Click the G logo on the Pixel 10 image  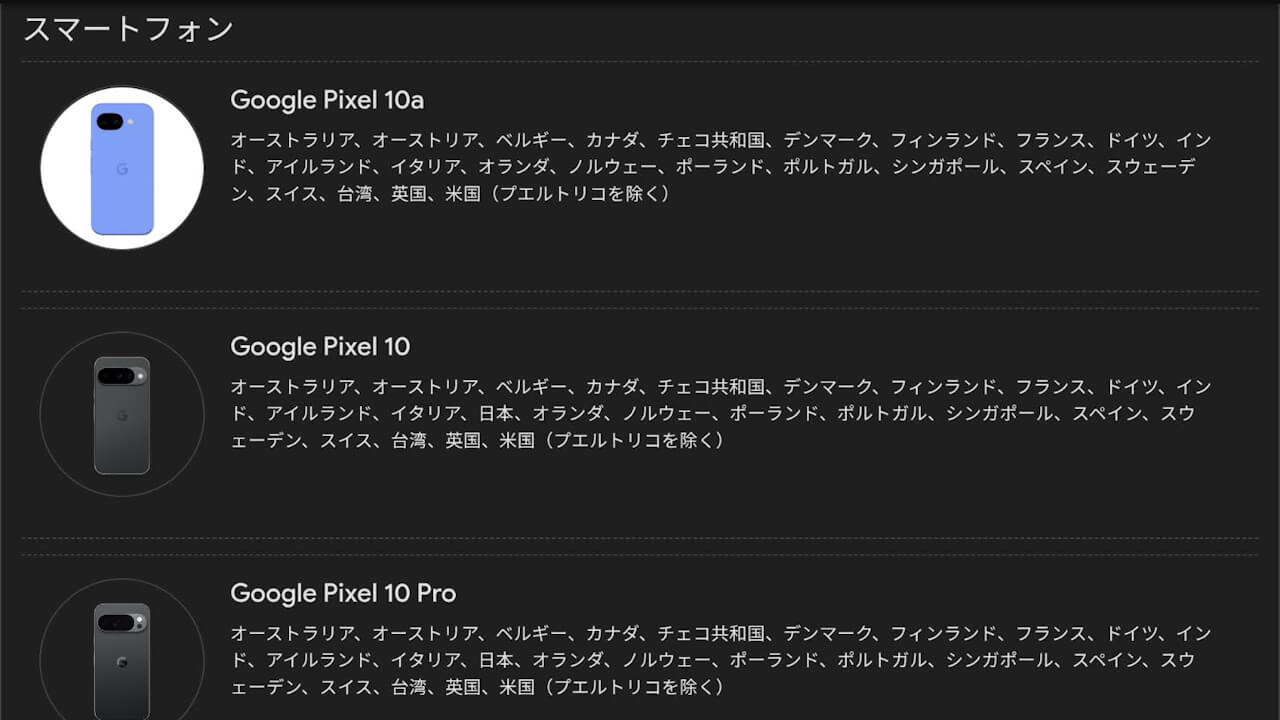click(122, 416)
